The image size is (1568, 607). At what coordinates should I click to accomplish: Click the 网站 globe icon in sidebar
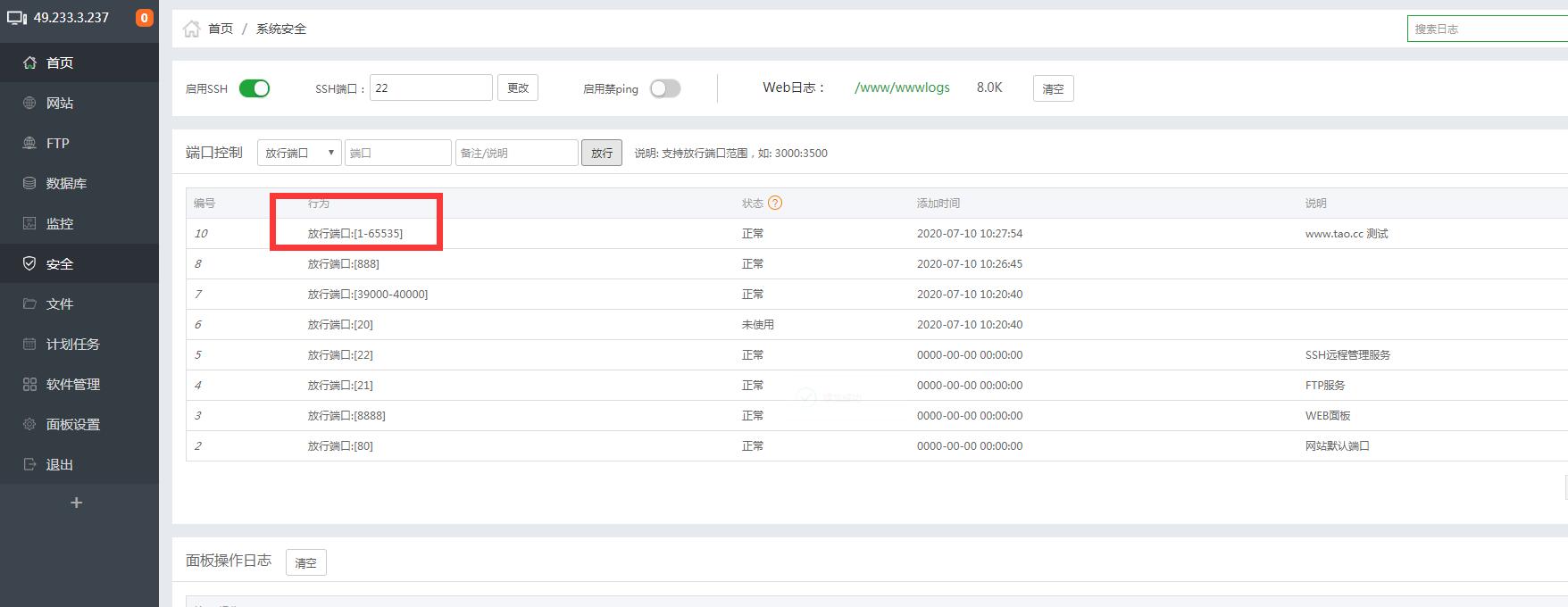pyautogui.click(x=29, y=103)
